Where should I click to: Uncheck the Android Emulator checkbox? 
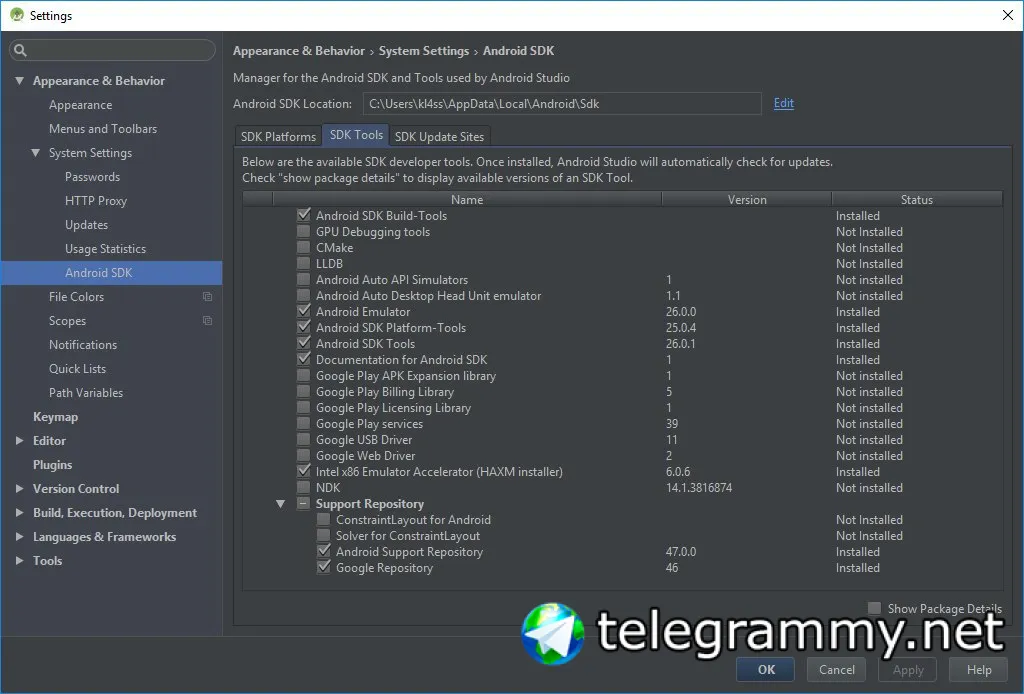tap(304, 311)
